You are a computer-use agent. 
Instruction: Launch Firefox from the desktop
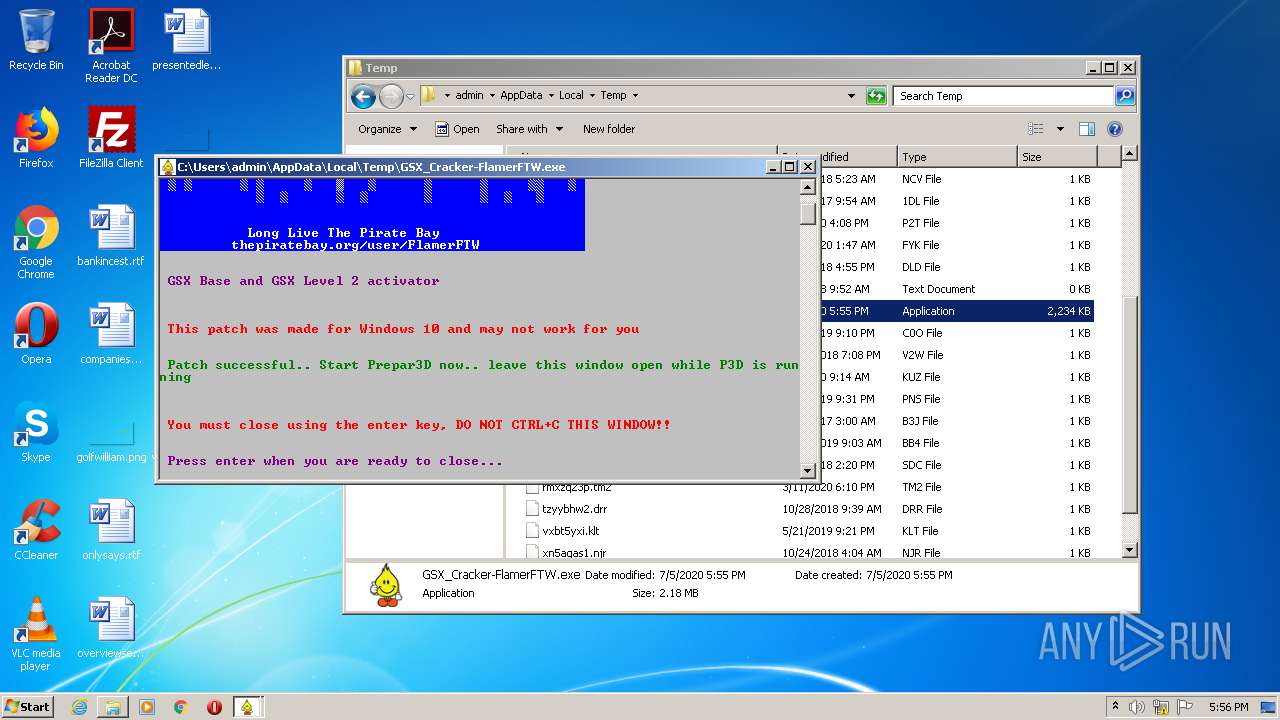tap(36, 139)
